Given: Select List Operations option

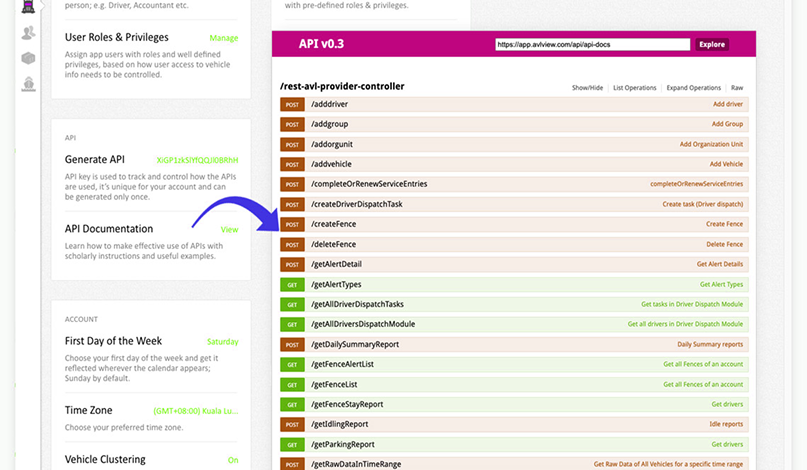Looking at the screenshot, I should coord(634,88).
